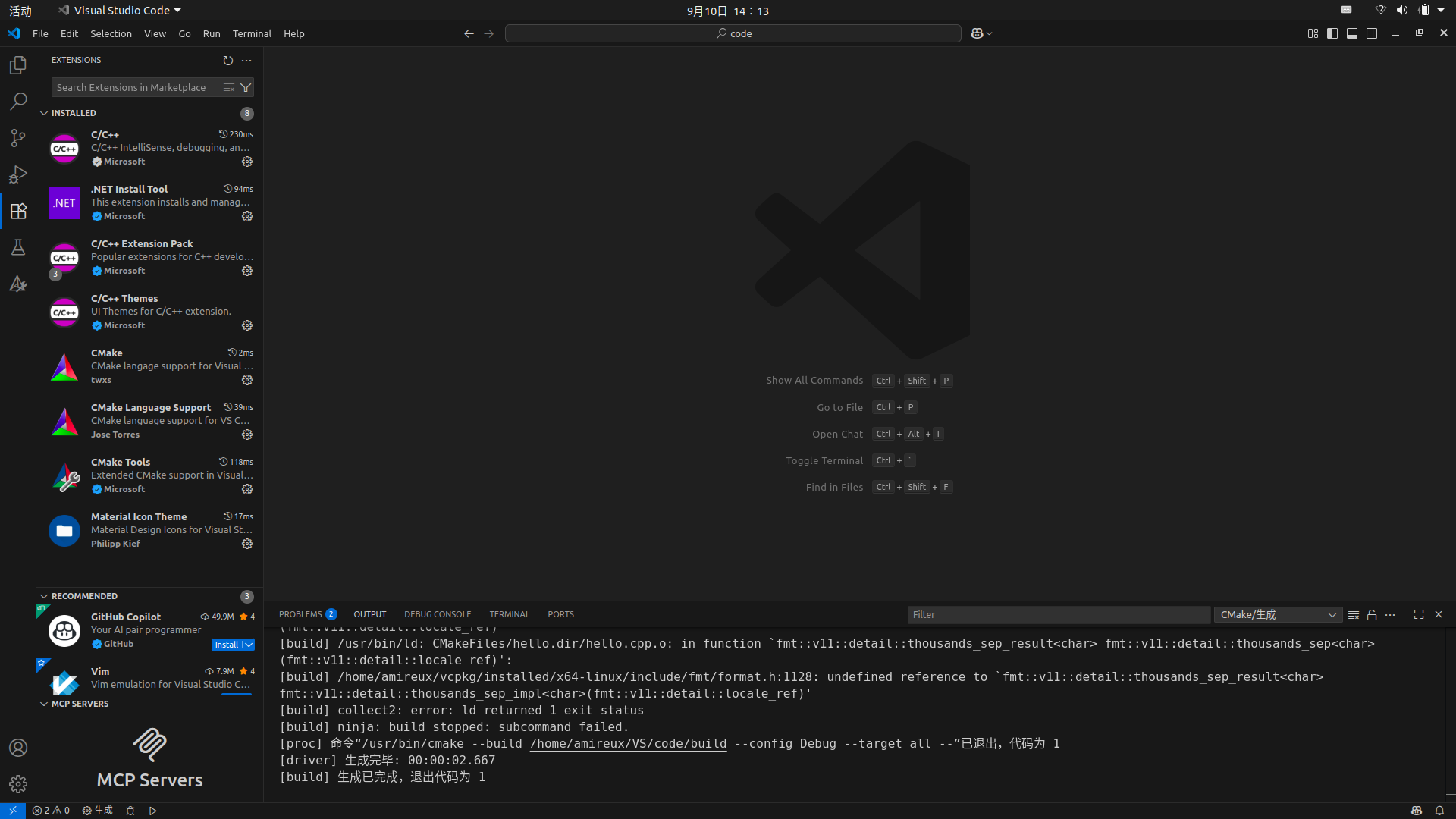The width and height of the screenshot is (1456, 819).
Task: Open the Explorer view in activity bar
Action: click(18, 65)
